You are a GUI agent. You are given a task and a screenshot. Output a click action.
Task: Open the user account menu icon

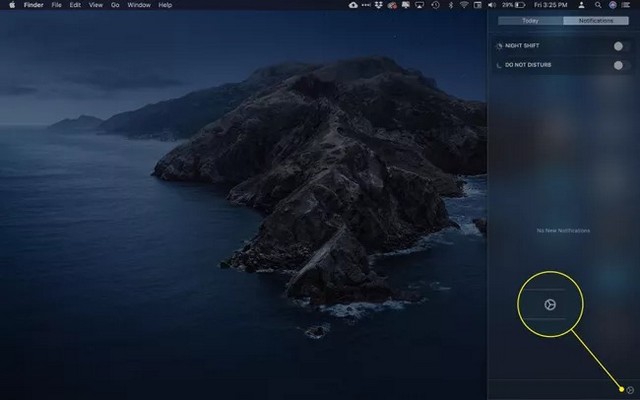coord(582,5)
